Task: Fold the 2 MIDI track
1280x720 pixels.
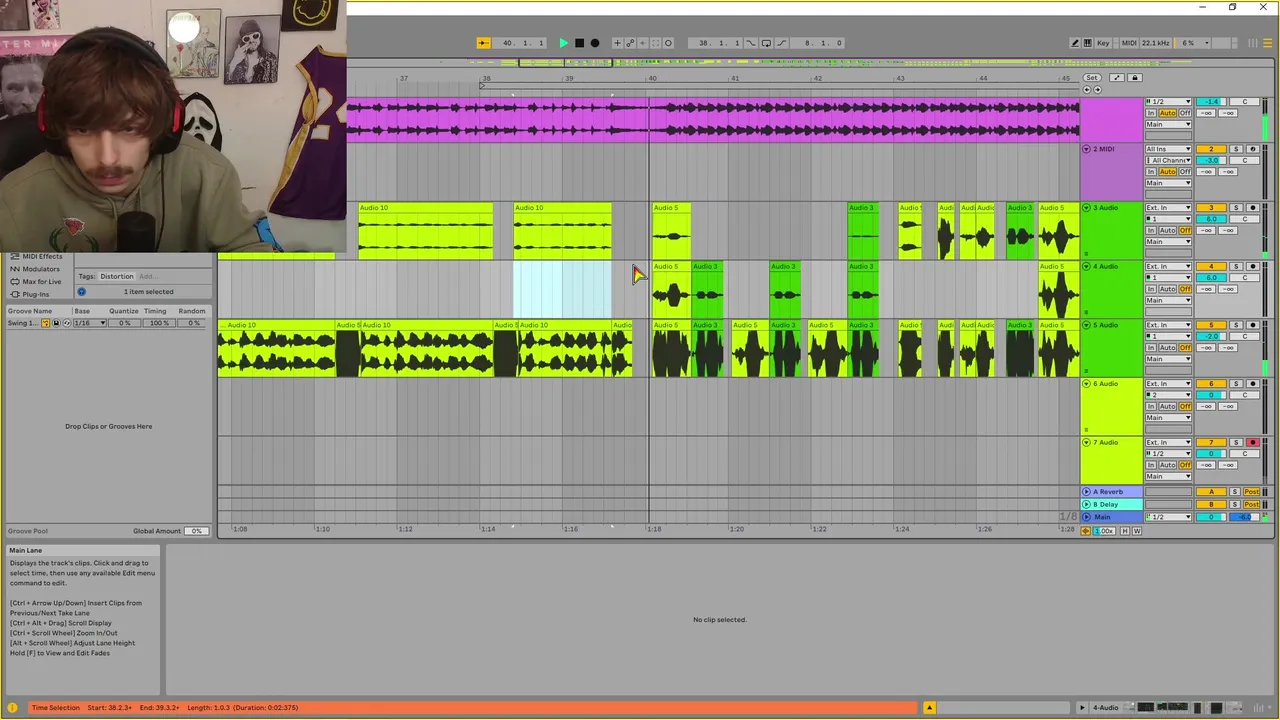Action: click(1087, 149)
